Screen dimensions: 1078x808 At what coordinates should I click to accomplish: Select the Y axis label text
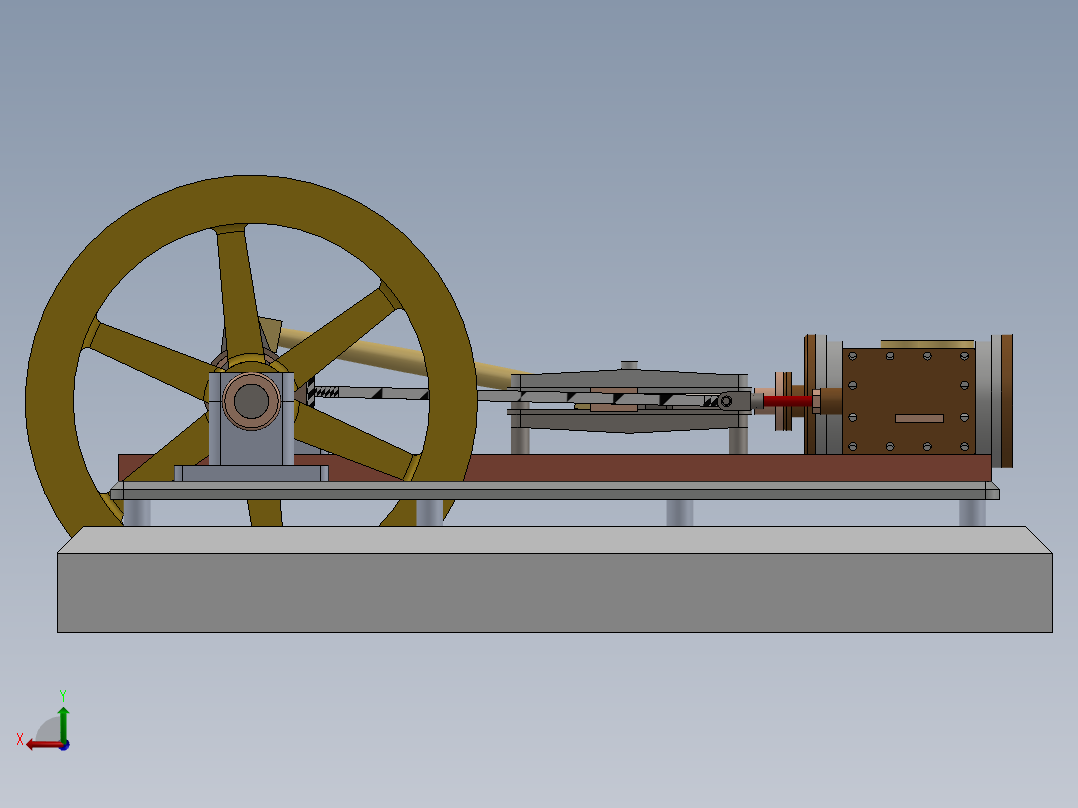[63, 694]
